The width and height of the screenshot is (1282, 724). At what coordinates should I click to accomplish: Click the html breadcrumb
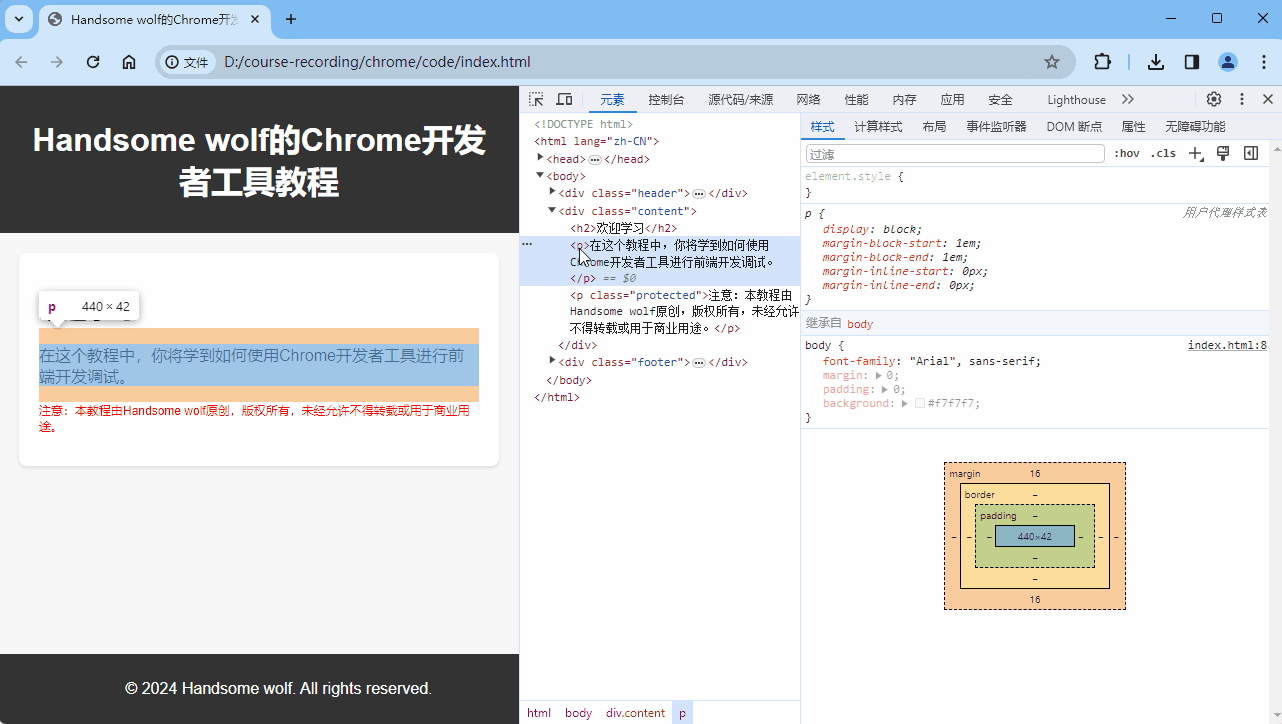[x=539, y=713]
